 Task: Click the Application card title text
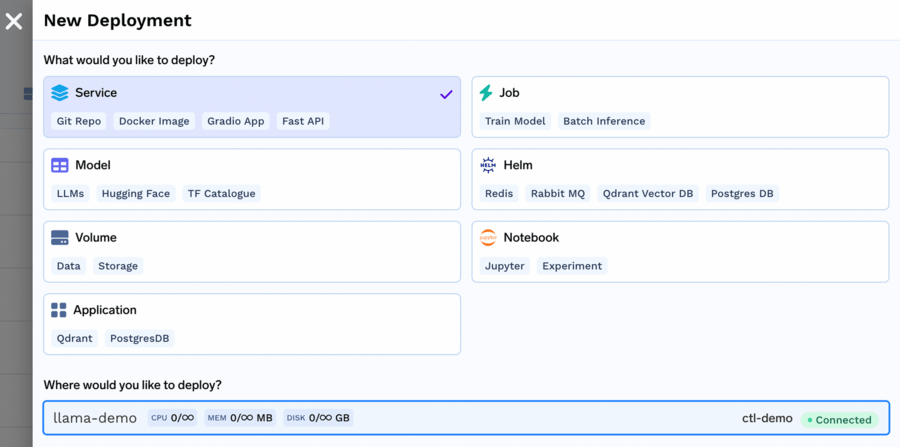pyautogui.click(x=105, y=310)
